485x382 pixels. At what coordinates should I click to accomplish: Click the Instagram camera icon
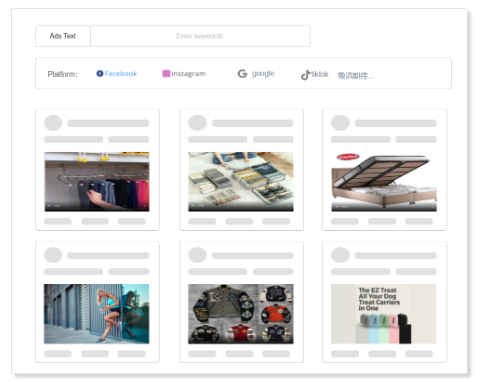166,74
